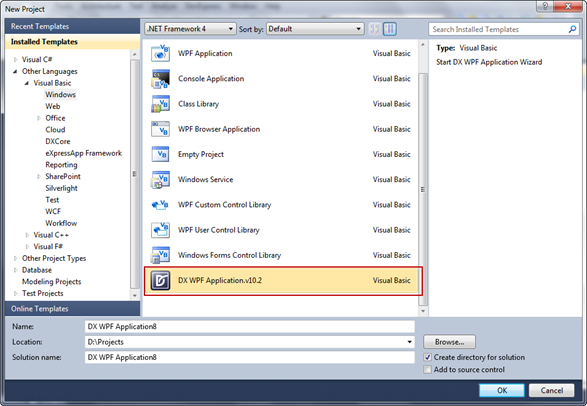Enable Add to source control checkbox
The width and height of the screenshot is (587, 406).
coord(427,370)
